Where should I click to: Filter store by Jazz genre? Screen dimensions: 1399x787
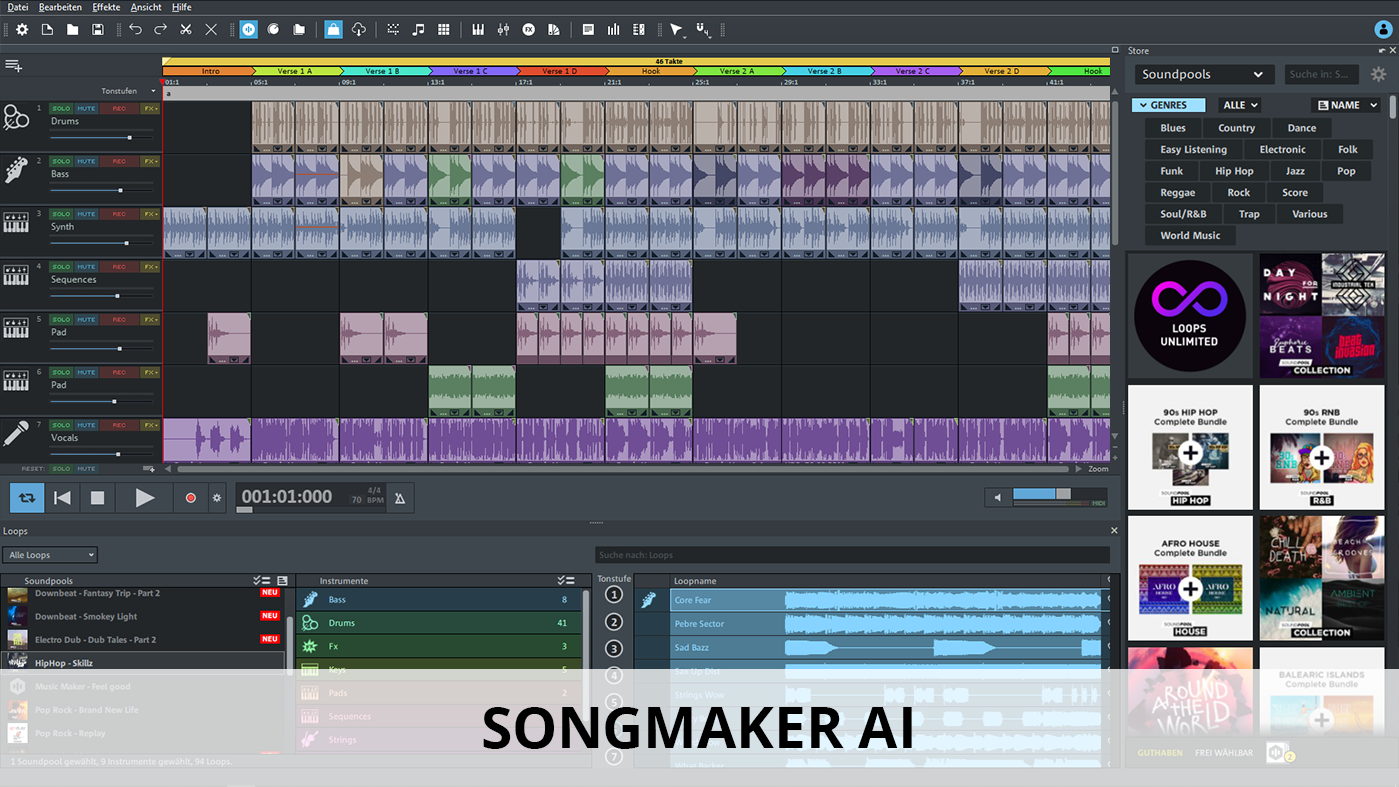coord(1295,171)
